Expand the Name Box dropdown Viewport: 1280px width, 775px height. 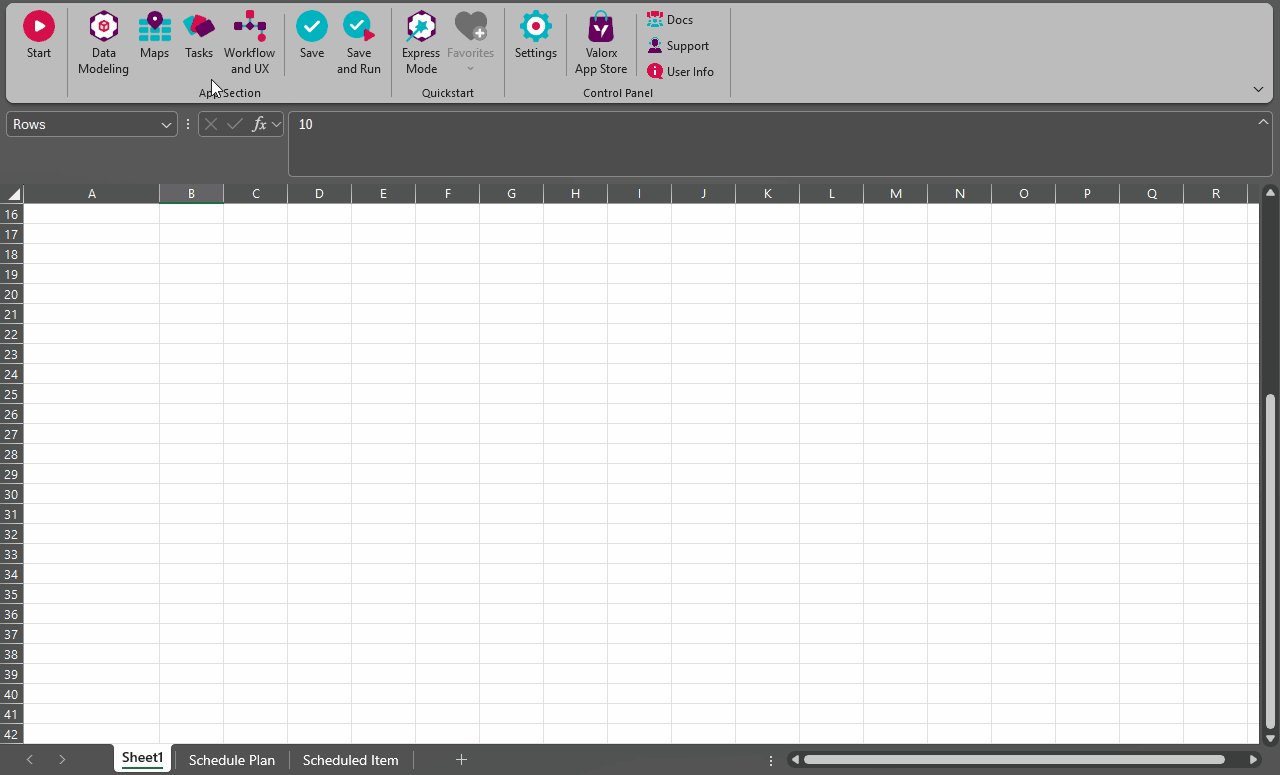point(166,125)
